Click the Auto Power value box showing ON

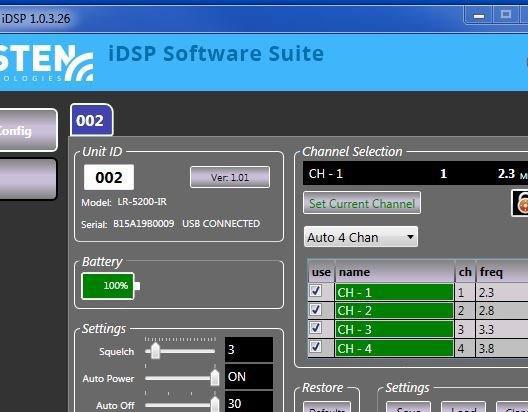249,377
